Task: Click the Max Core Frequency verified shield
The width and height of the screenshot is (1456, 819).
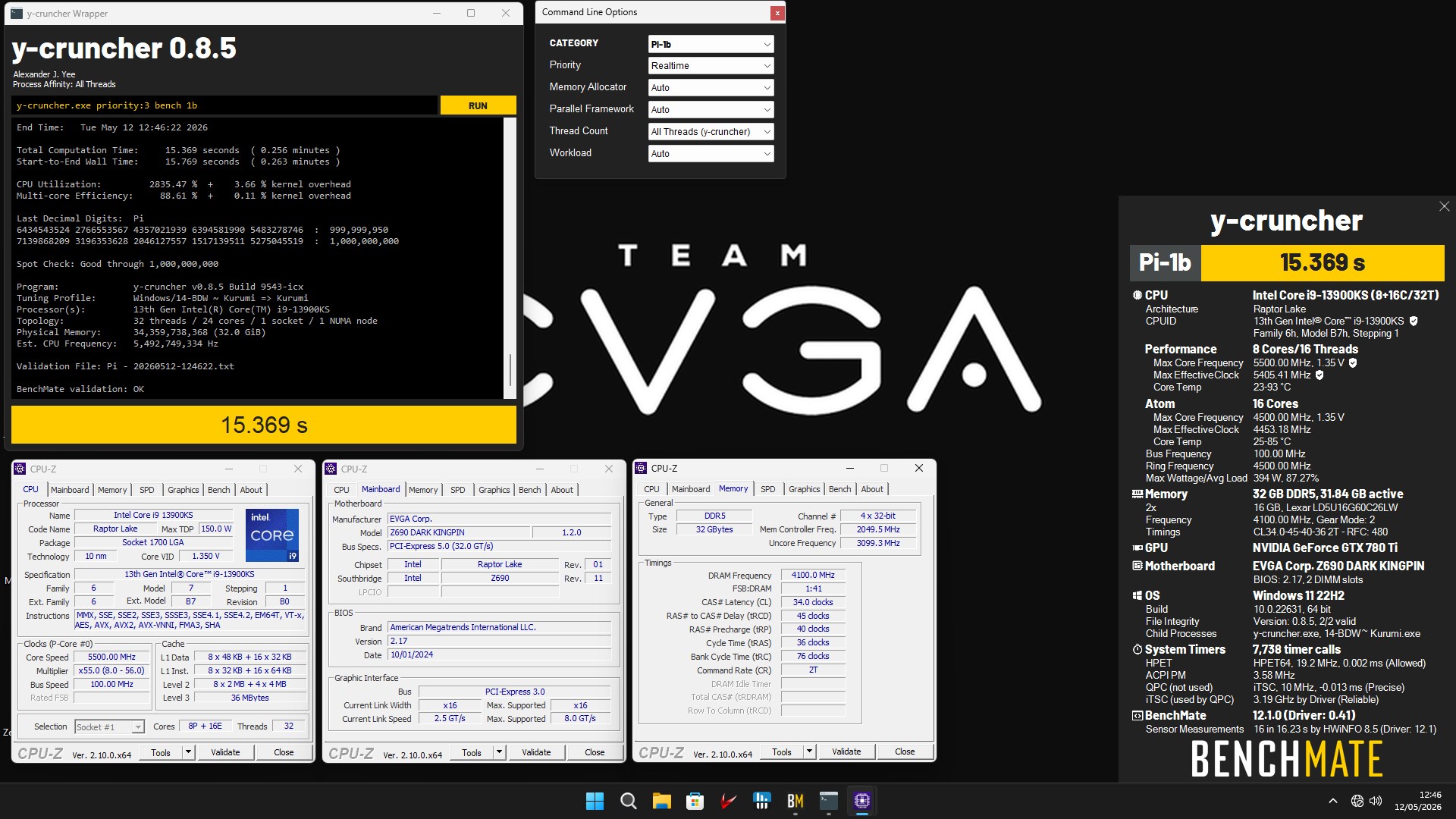Action: 1353,363
